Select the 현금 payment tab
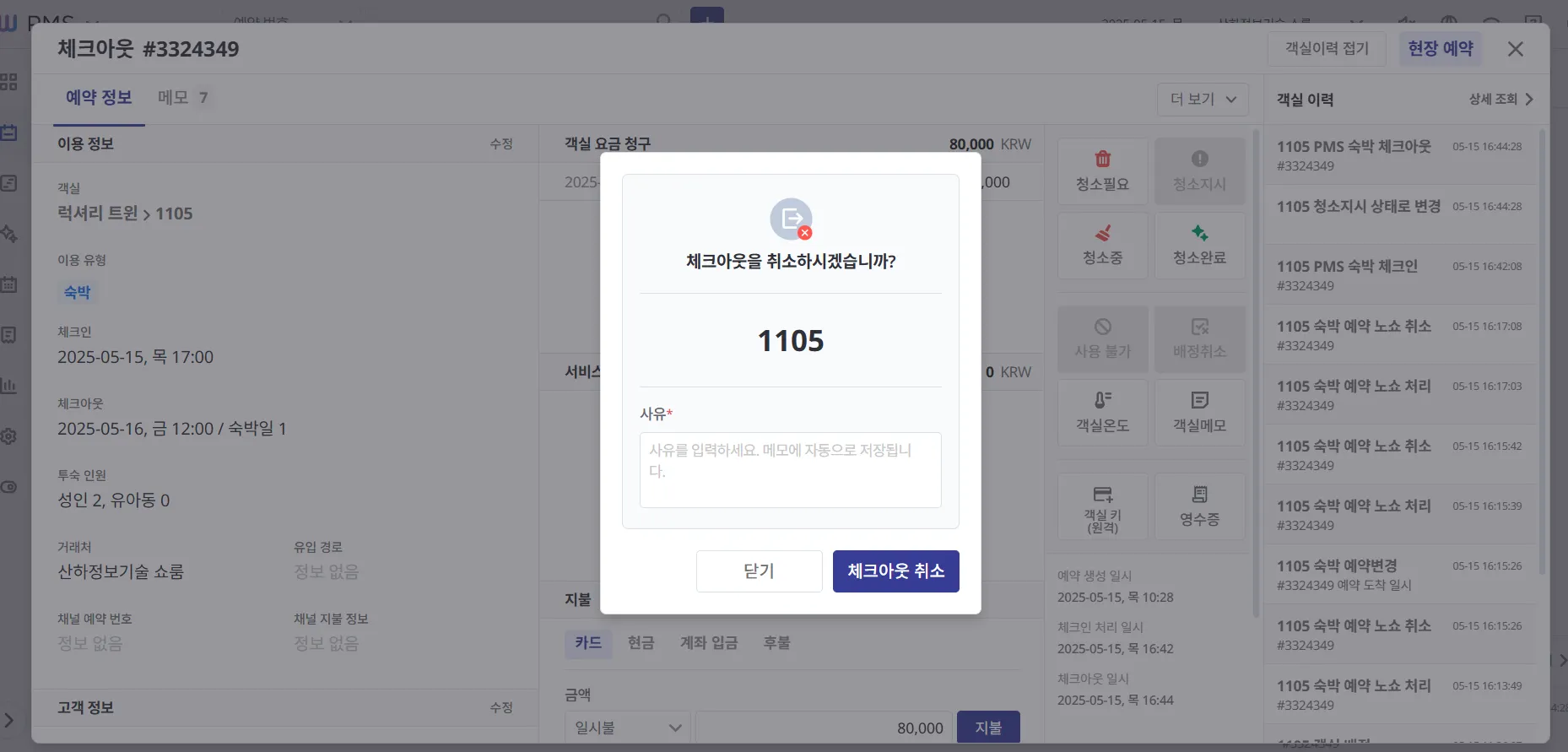This screenshot has height=752, width=1568. pyautogui.click(x=641, y=643)
